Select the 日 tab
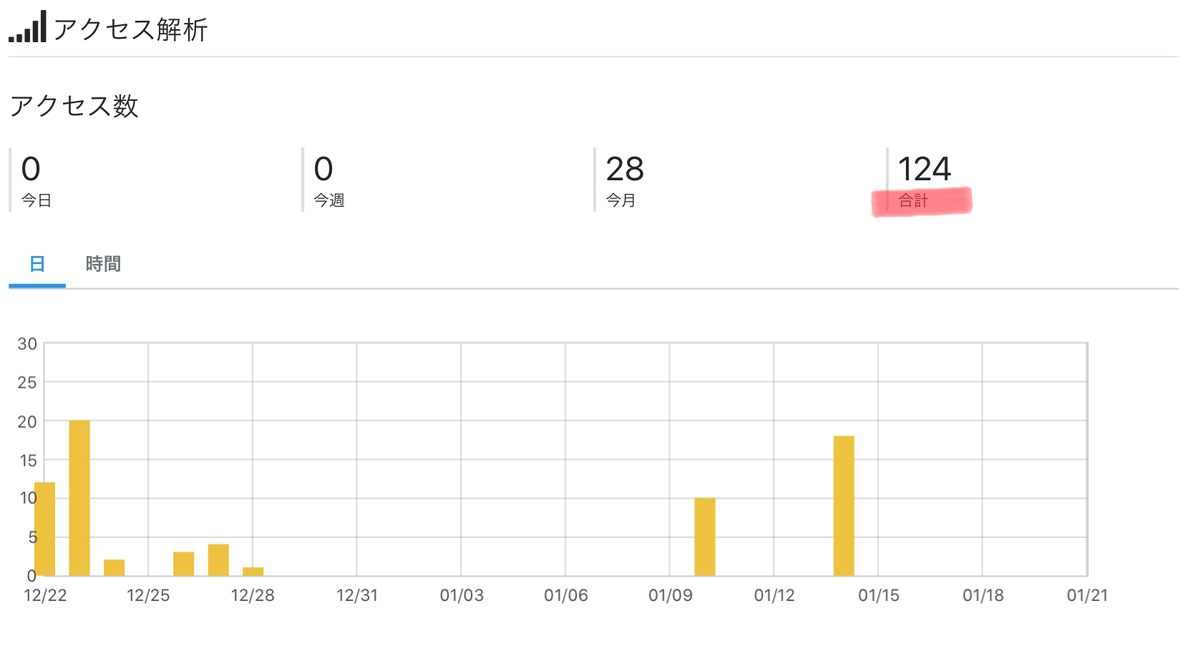 pyautogui.click(x=37, y=264)
